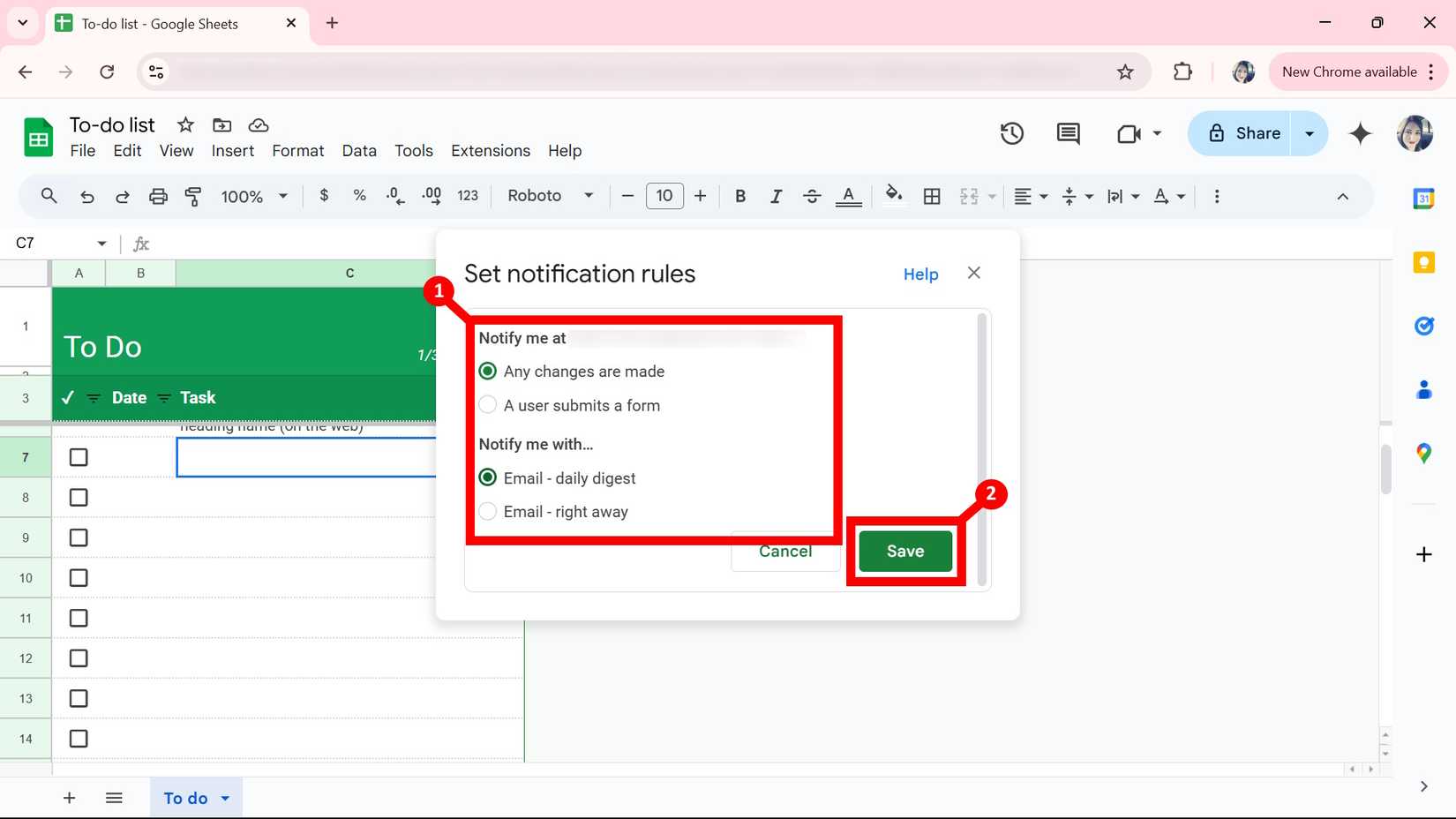Toggle italic formatting
Image resolution: width=1456 pixels, height=819 pixels.
(x=776, y=196)
